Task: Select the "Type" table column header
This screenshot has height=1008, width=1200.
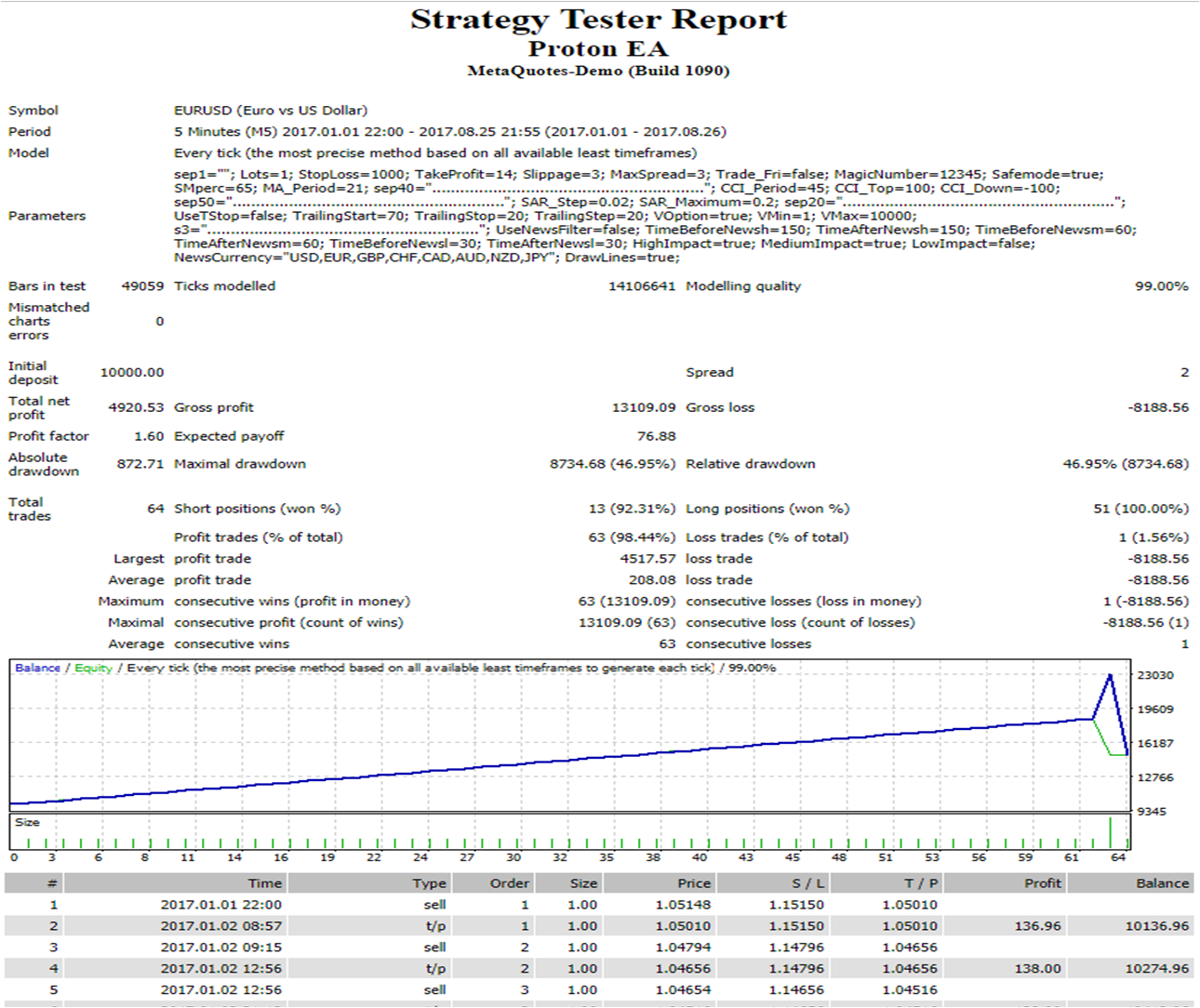Action: [430, 884]
